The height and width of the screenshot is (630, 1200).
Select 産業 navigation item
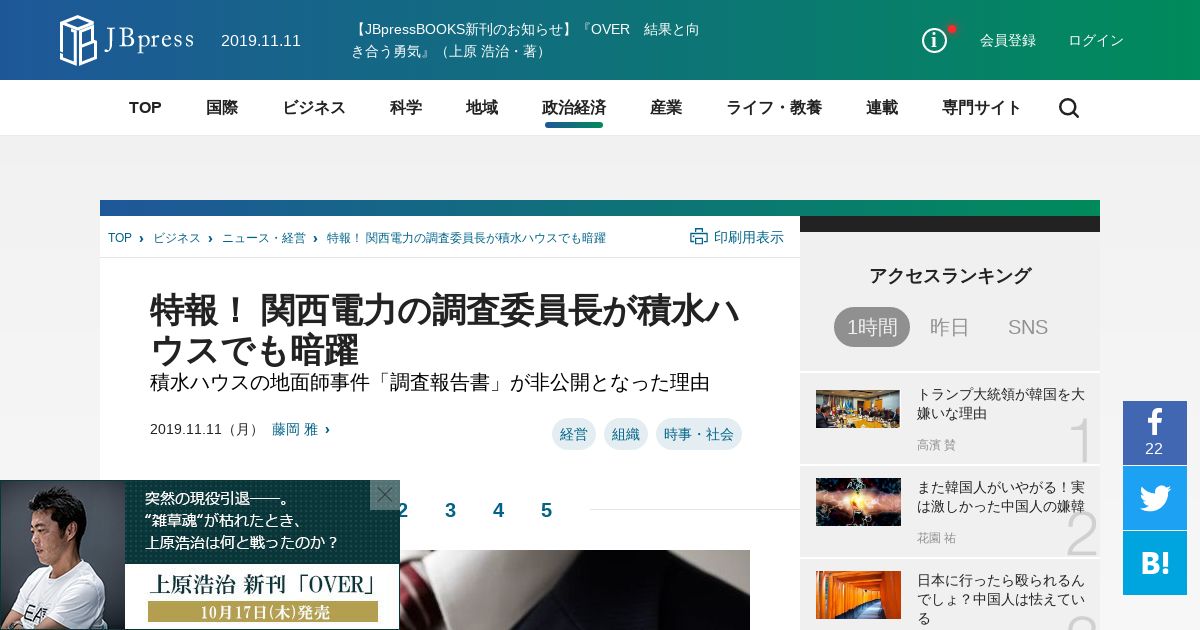click(666, 108)
